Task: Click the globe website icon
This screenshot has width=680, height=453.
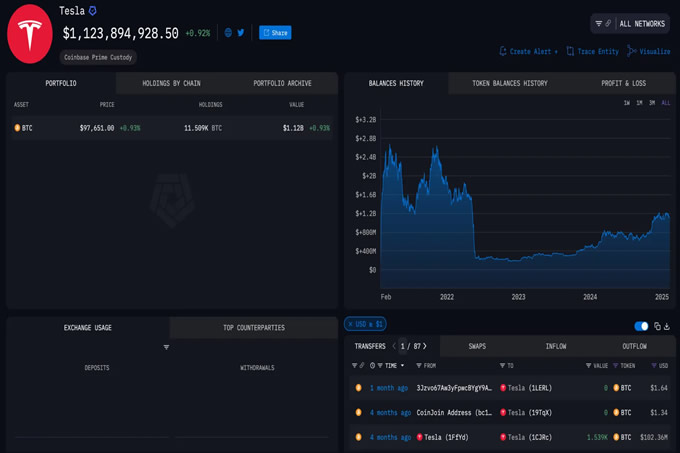Action: [x=228, y=33]
